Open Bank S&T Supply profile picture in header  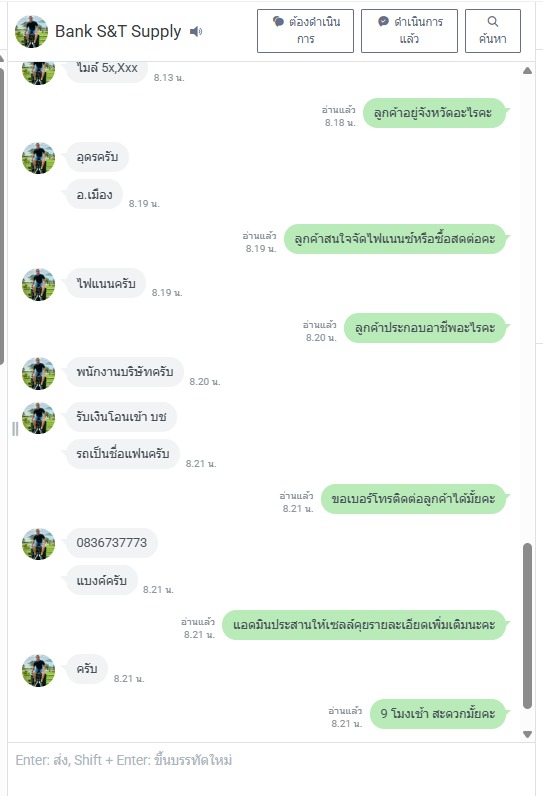point(31,31)
